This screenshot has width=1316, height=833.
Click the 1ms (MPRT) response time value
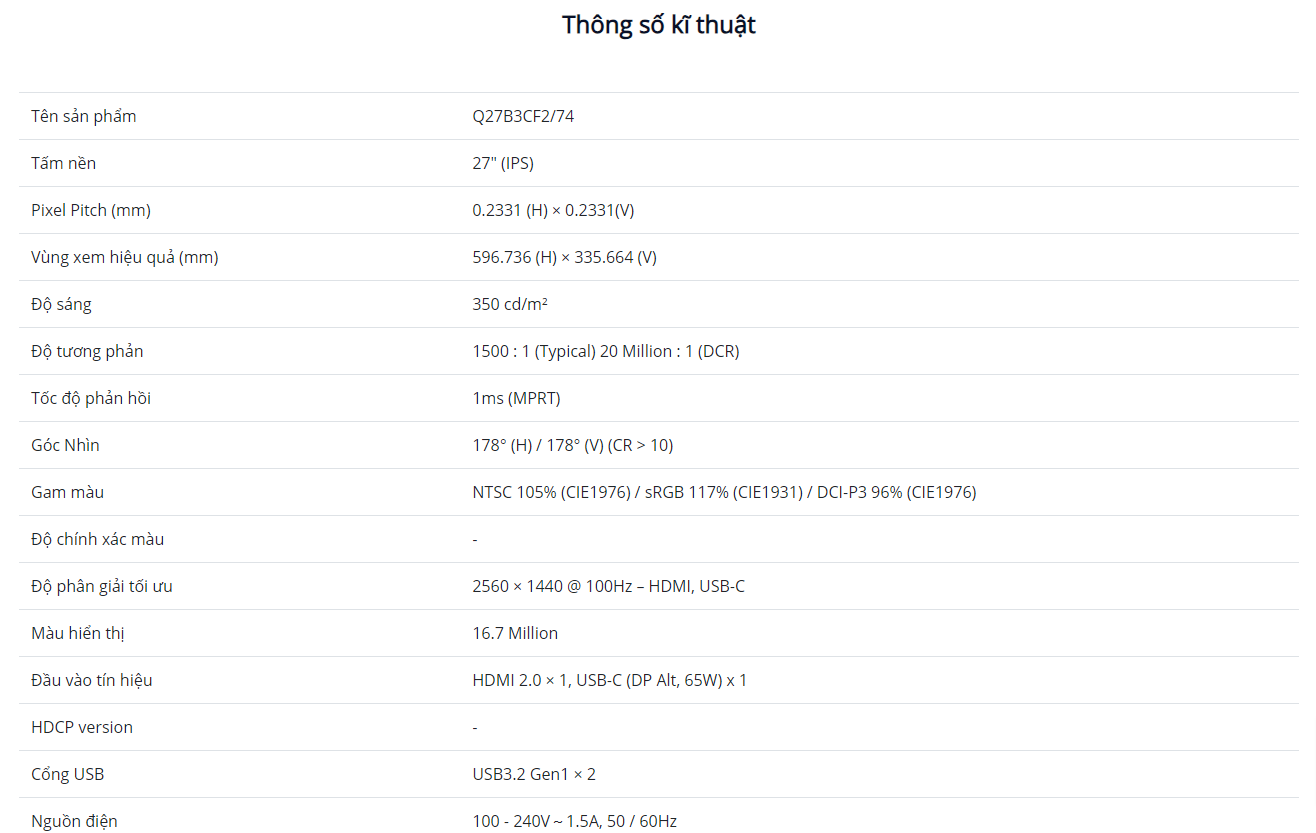pos(516,398)
